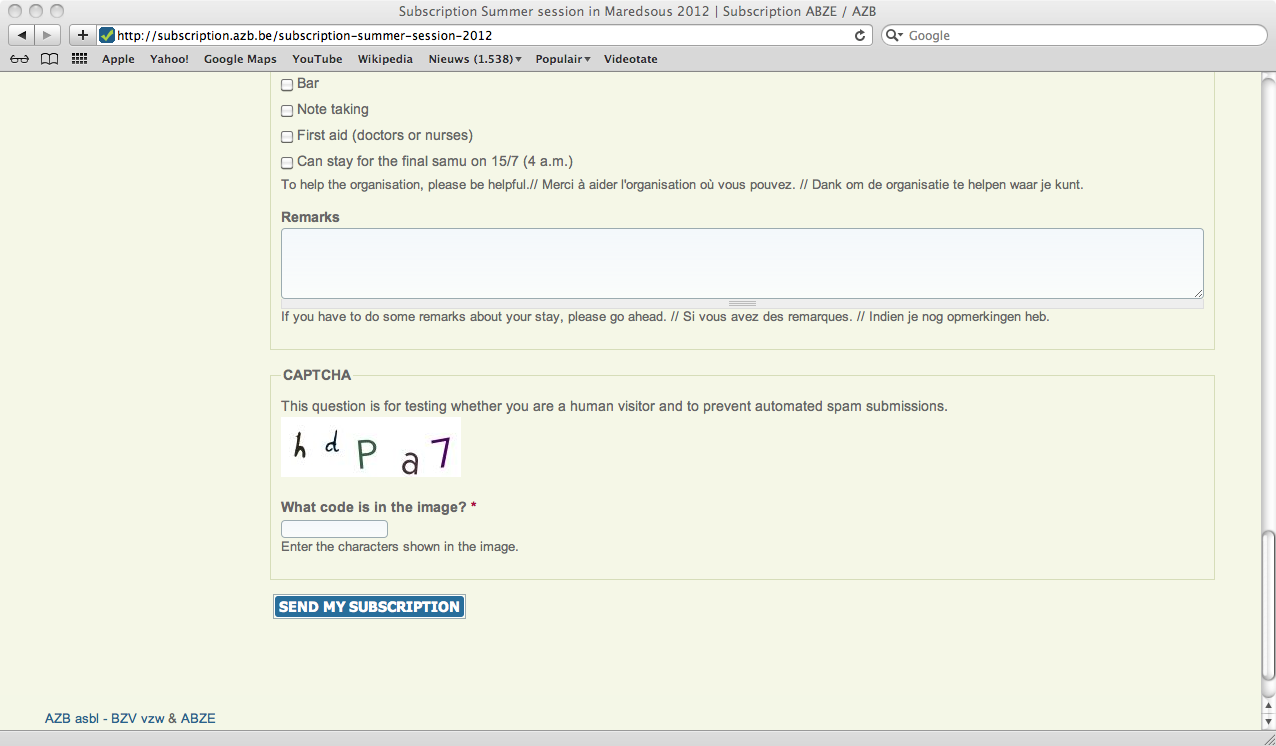
Task: Open the Yahoo! bookmark
Action: 169,59
